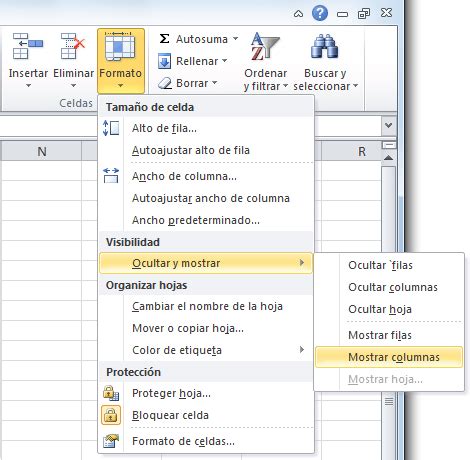
Task: Click the Formato de celdas icon
Action: coord(111,441)
